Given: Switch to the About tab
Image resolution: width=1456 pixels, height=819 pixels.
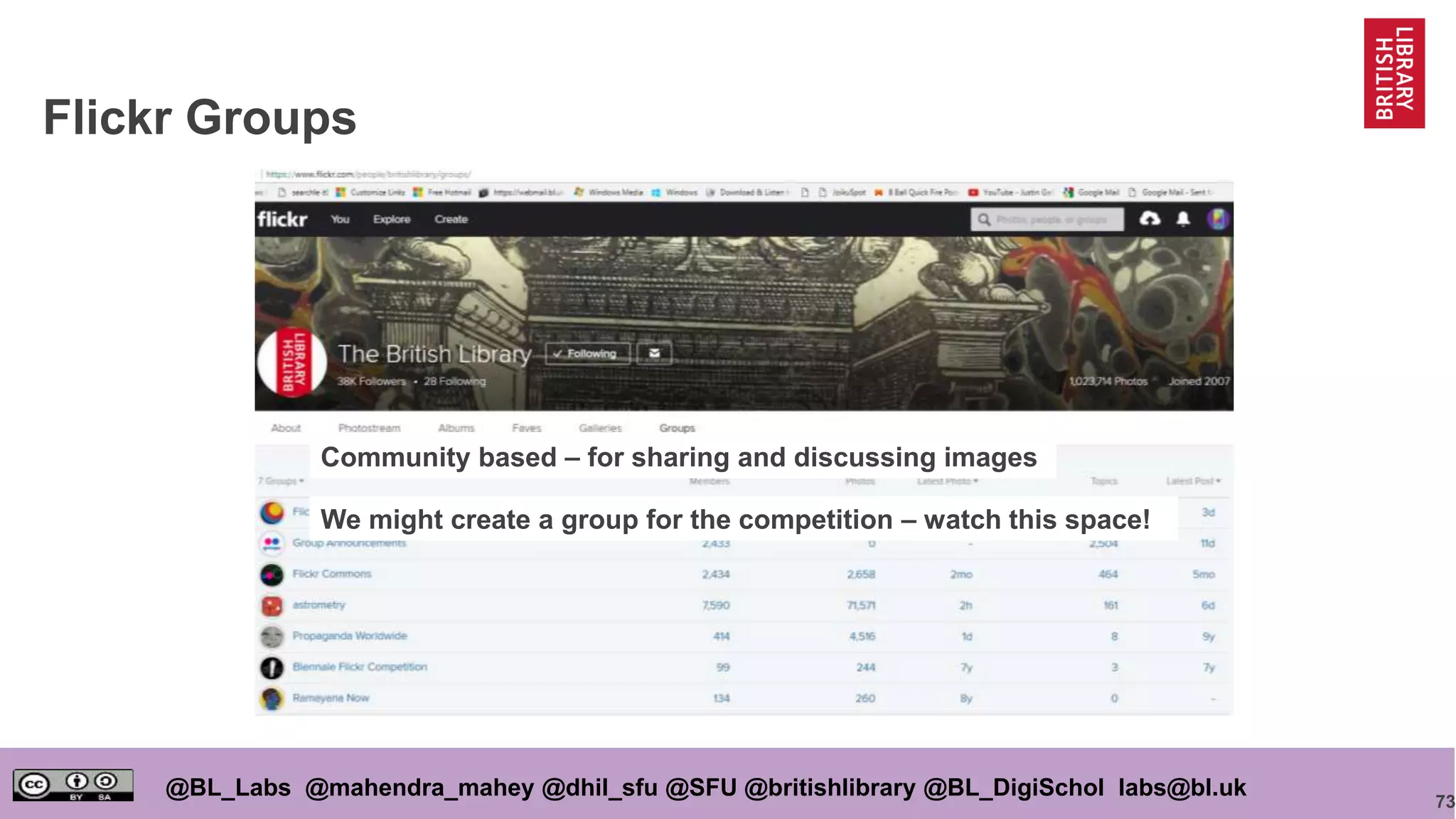Looking at the screenshot, I should click(286, 428).
